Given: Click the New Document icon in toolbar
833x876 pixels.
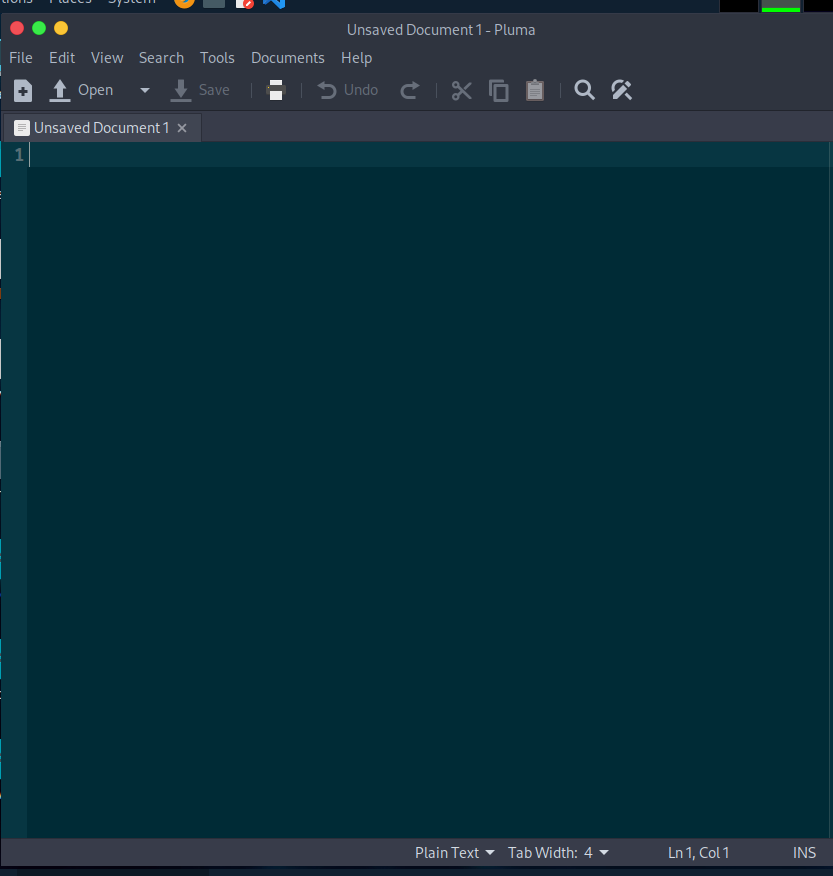Looking at the screenshot, I should (x=23, y=91).
